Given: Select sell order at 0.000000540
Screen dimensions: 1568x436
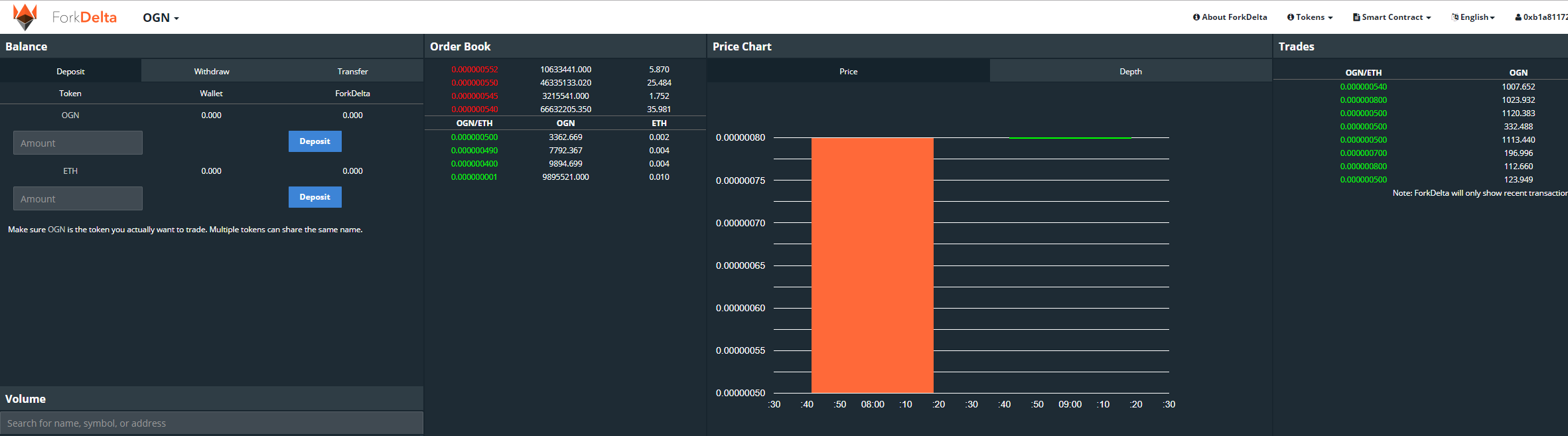Looking at the screenshot, I should tap(565, 109).
